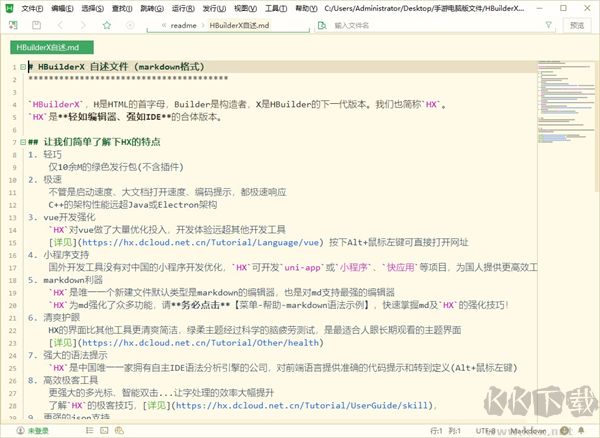Image resolution: width=600 pixels, height=438 pixels.
Task: Click the line 26 text 高效极客工具
Action: 71,380
